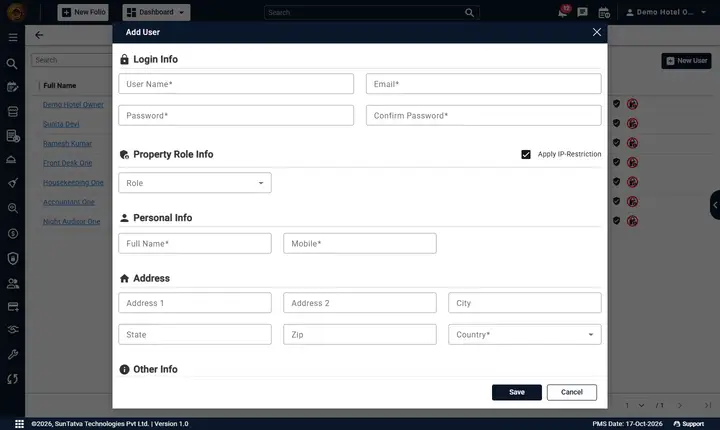Click the Email input field

pos(484,84)
